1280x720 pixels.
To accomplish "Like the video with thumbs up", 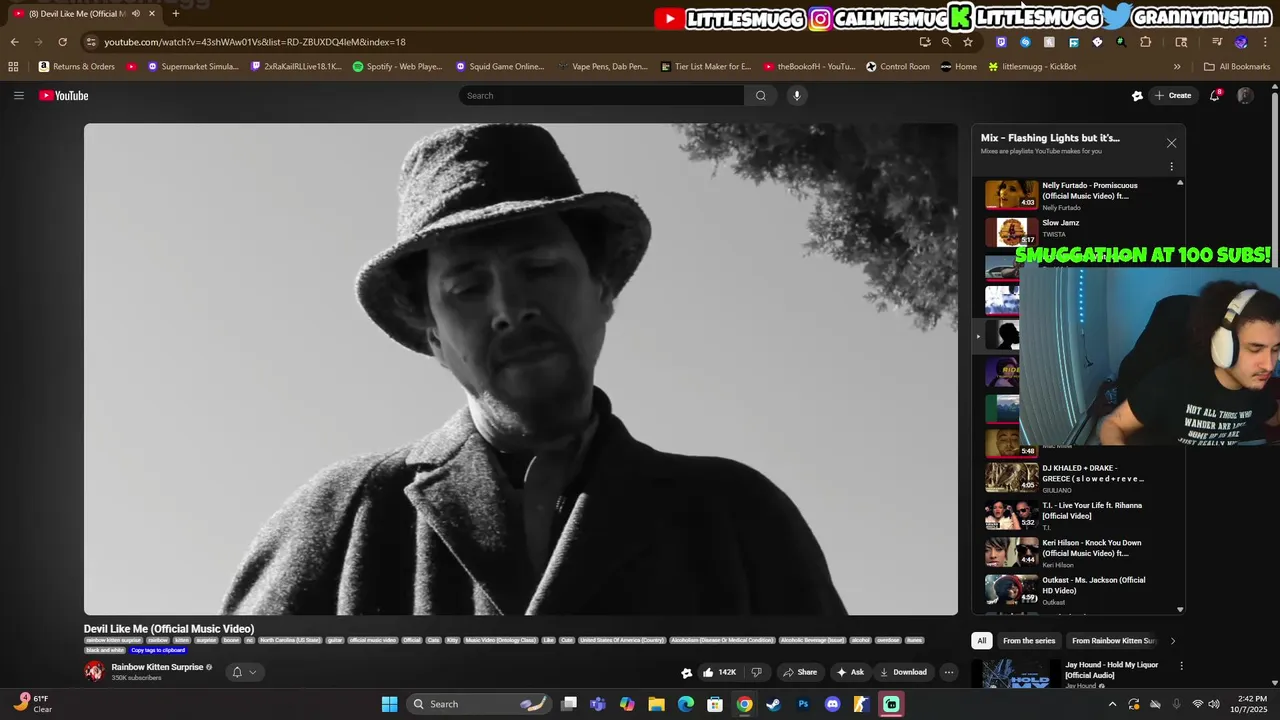I will [720, 672].
